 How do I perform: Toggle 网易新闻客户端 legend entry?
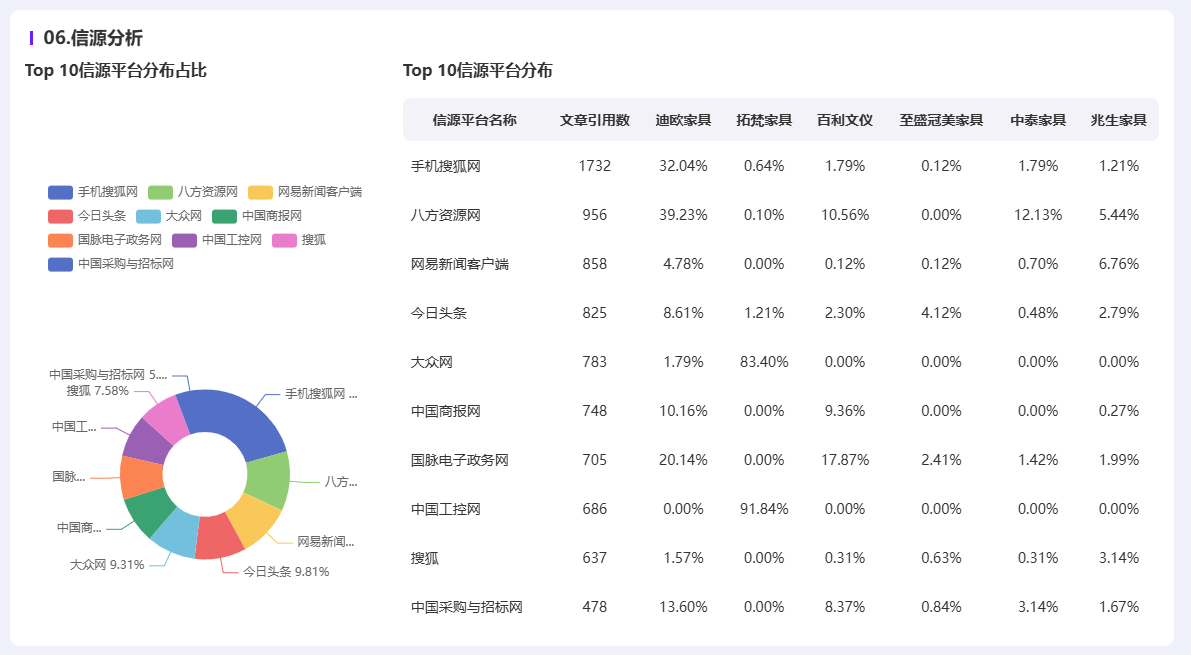(x=305, y=192)
